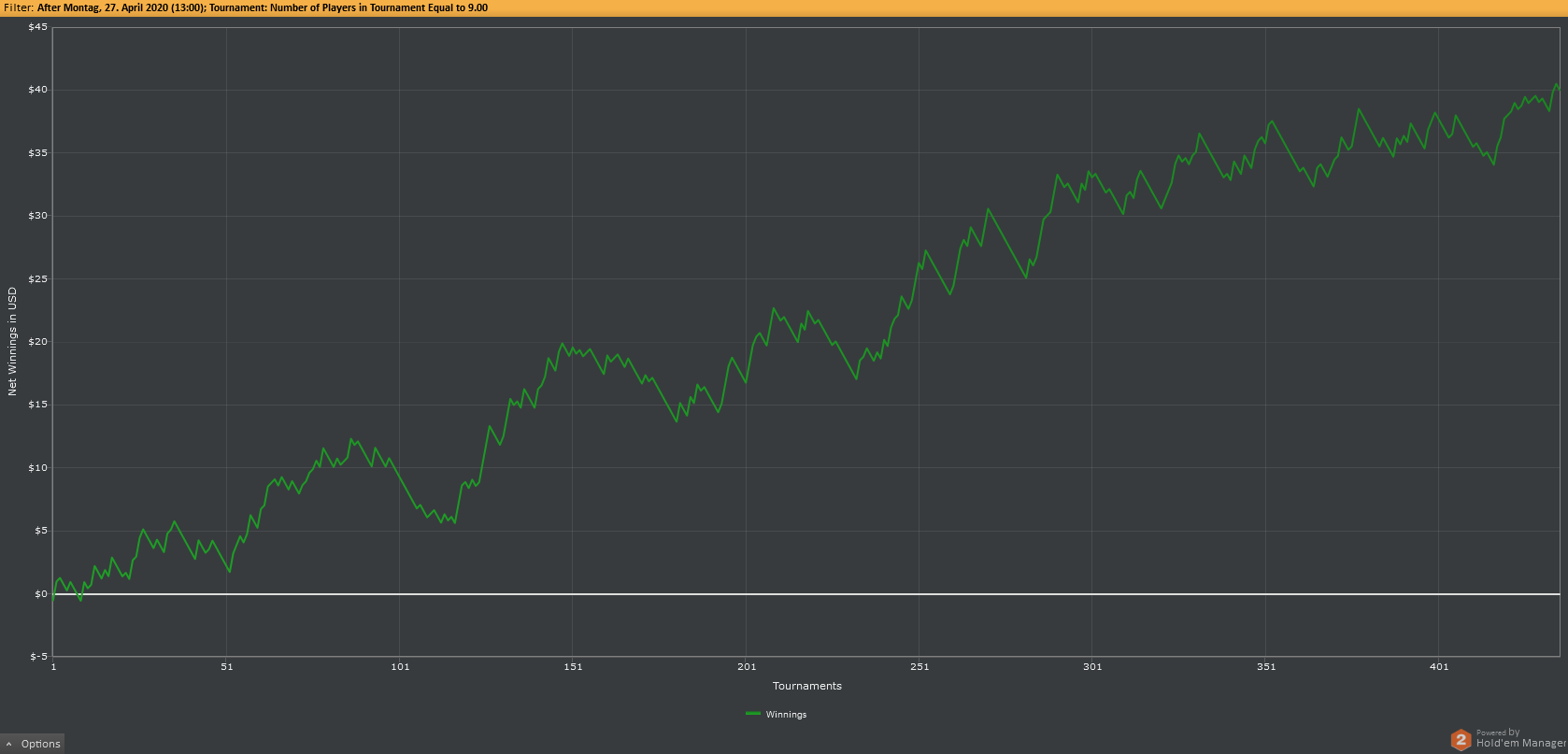Click the $0 label on the y-axis

click(x=40, y=593)
